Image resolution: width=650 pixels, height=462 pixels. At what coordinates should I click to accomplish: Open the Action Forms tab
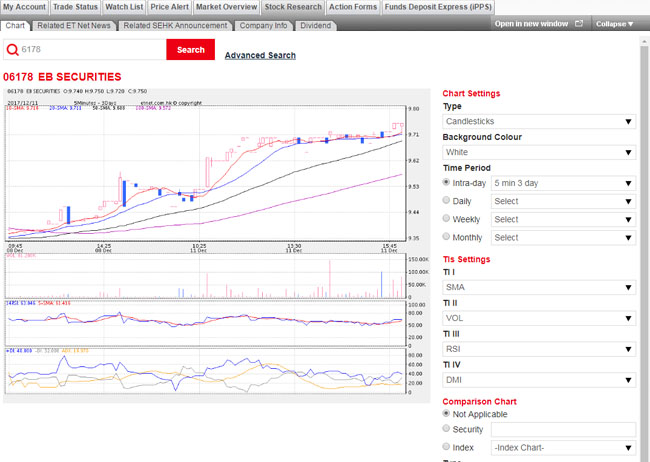(x=353, y=7)
